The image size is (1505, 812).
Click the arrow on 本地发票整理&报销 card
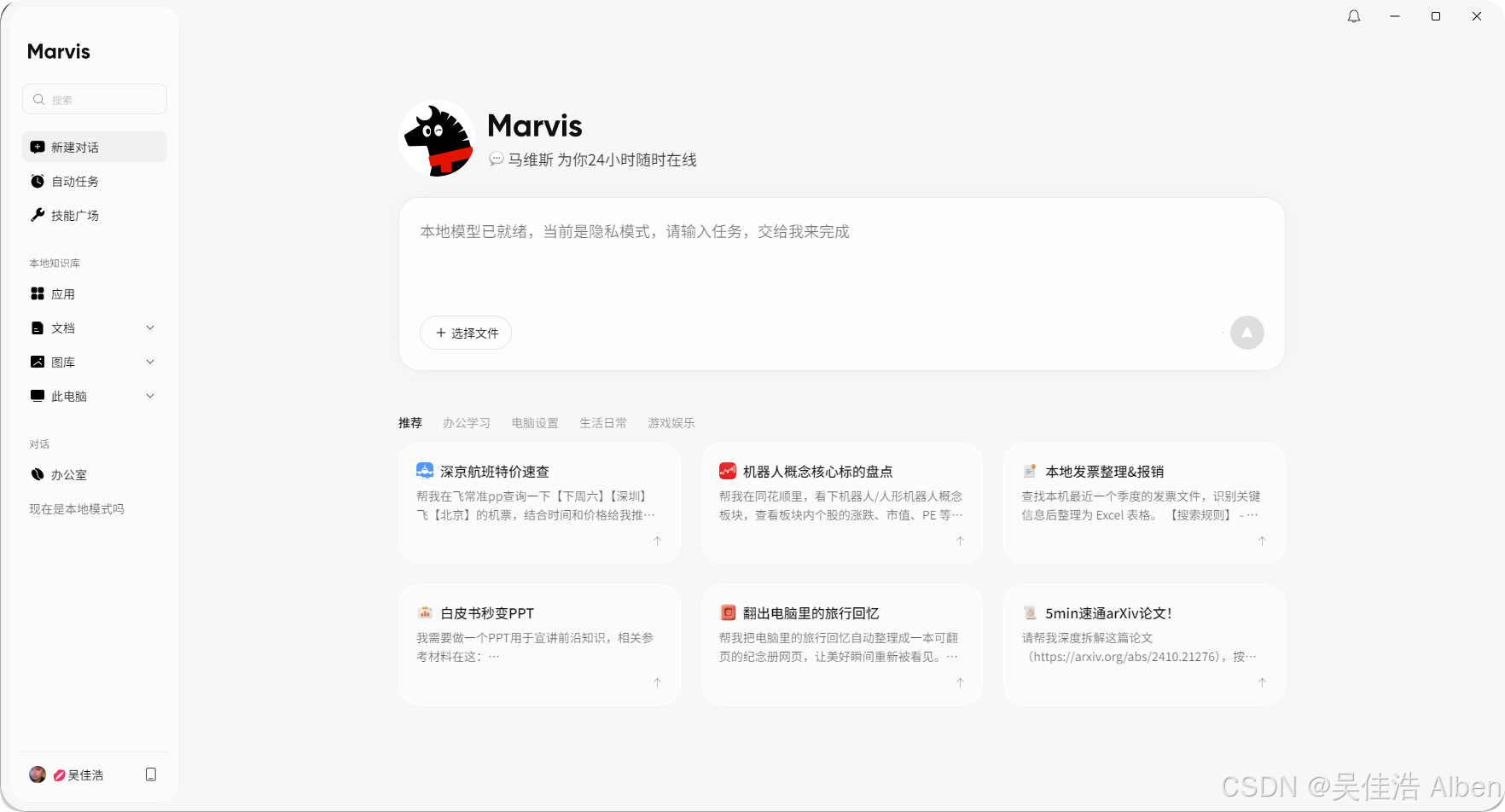click(x=1263, y=541)
